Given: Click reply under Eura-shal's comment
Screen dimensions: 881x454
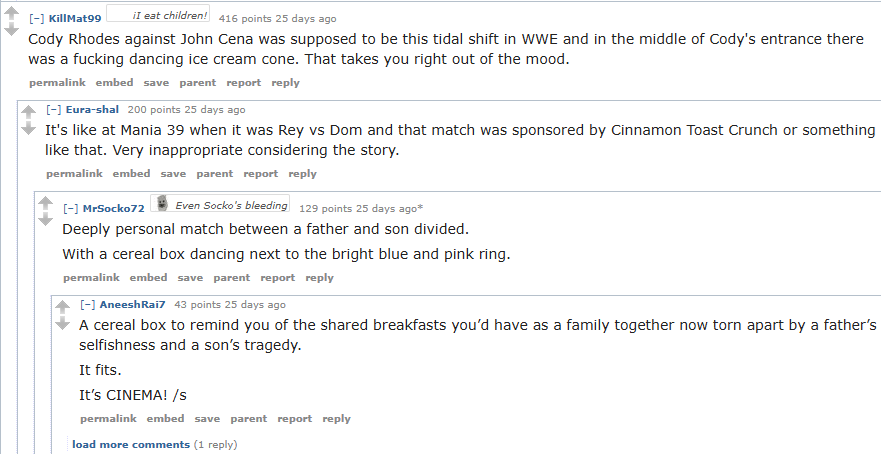Looking at the screenshot, I should click(302, 174).
